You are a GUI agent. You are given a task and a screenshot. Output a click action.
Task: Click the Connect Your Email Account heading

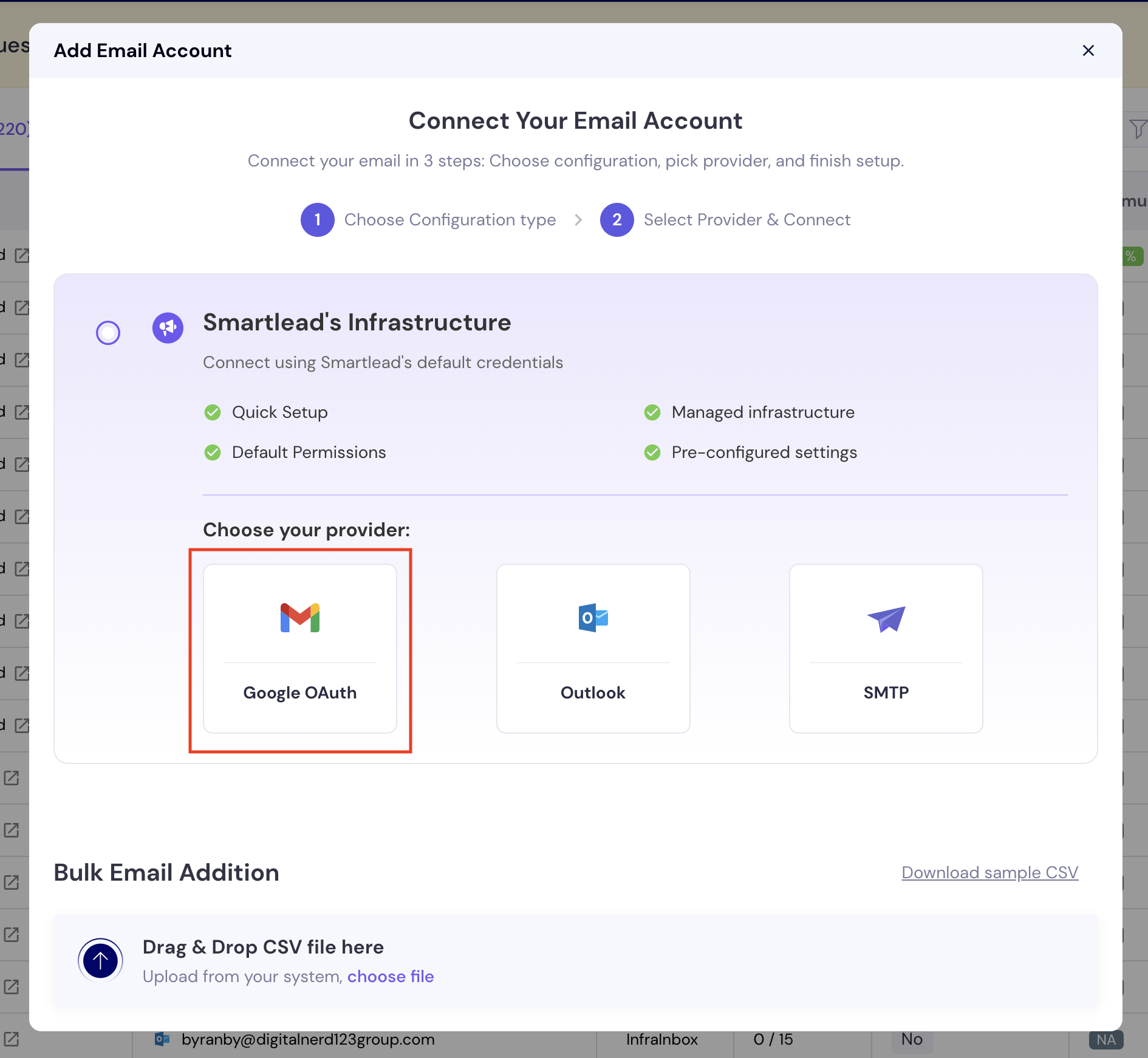pos(575,121)
